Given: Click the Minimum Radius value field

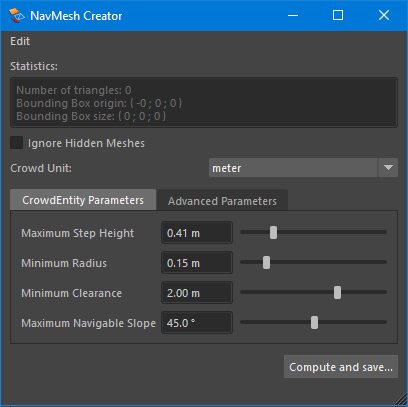Looking at the screenshot, I should [197, 262].
